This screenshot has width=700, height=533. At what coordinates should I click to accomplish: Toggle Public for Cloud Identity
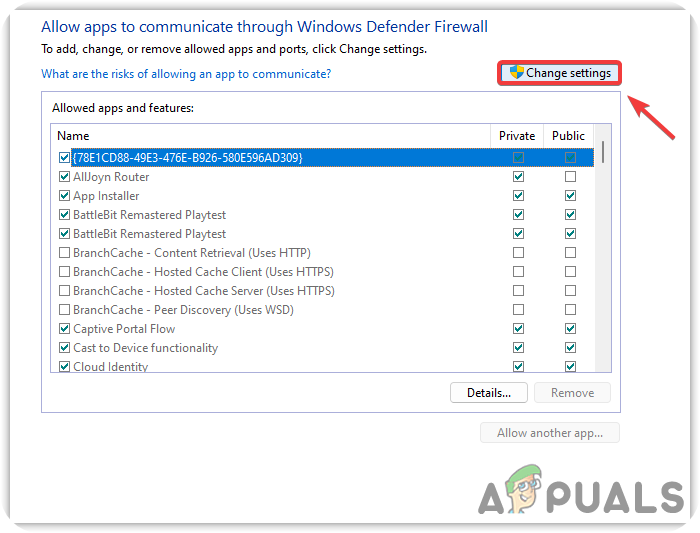point(570,366)
